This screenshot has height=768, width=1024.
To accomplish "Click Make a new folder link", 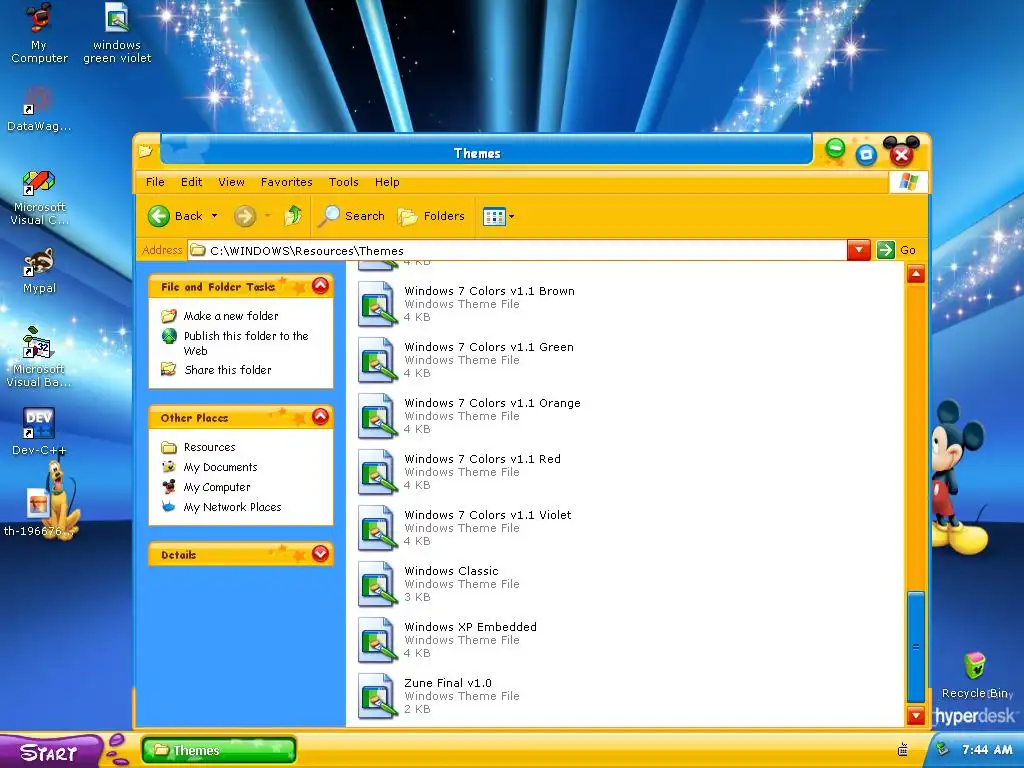I will 231,316.
